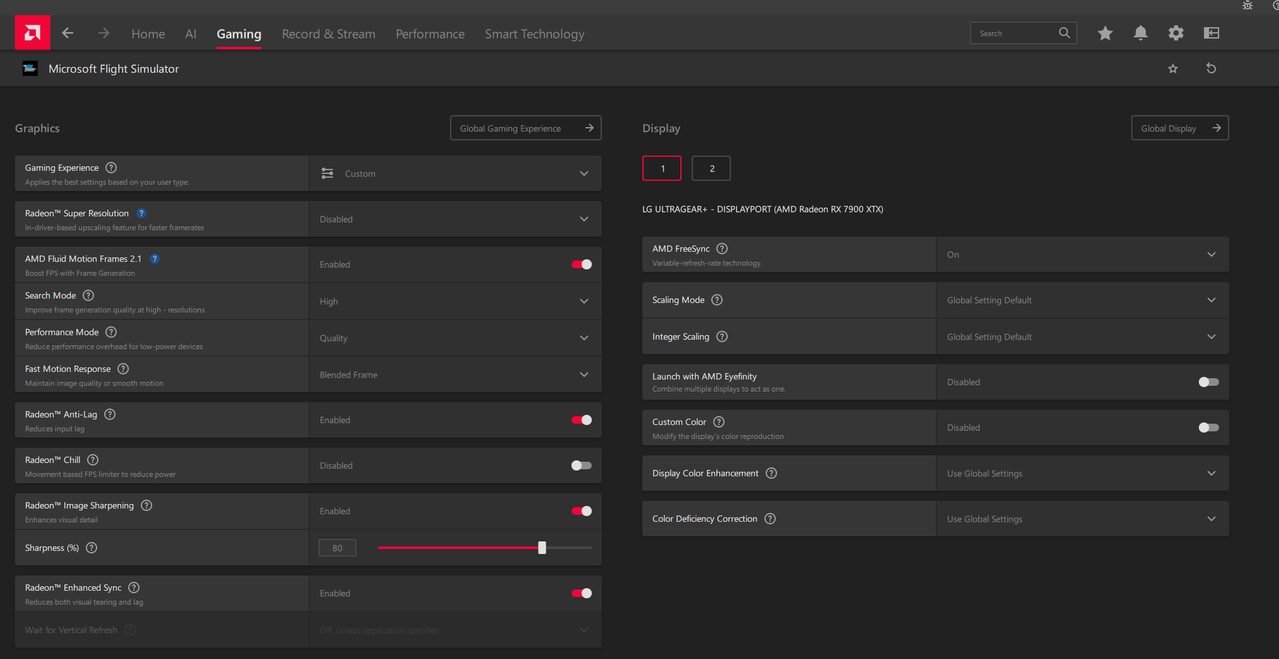This screenshot has height=659, width=1279.
Task: Show help for Custom Color
Action: click(719, 422)
